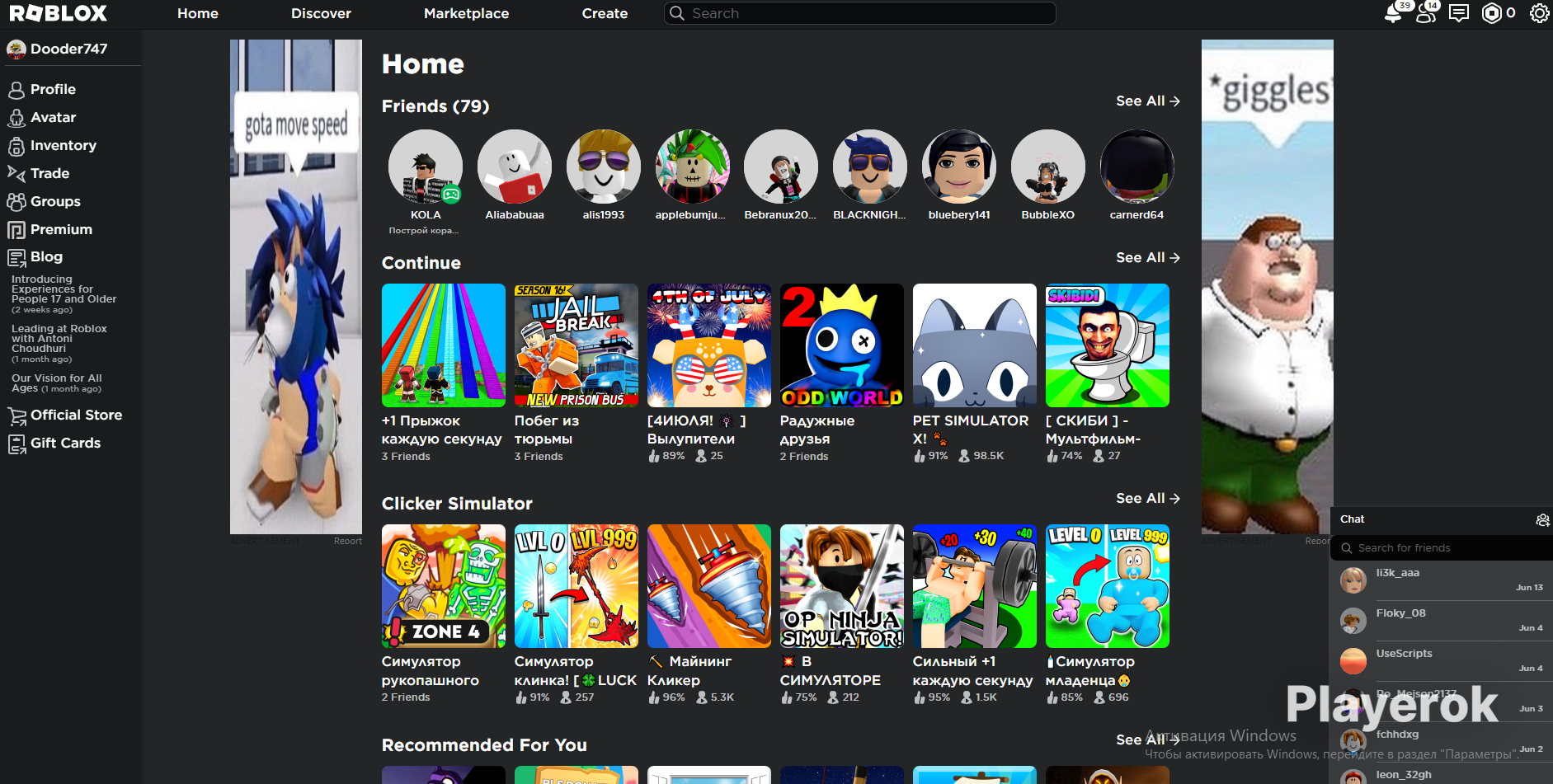This screenshot has height=784, width=1553.
Task: Open the LVL 0 to LVL 999 sword game
Action: [x=576, y=586]
